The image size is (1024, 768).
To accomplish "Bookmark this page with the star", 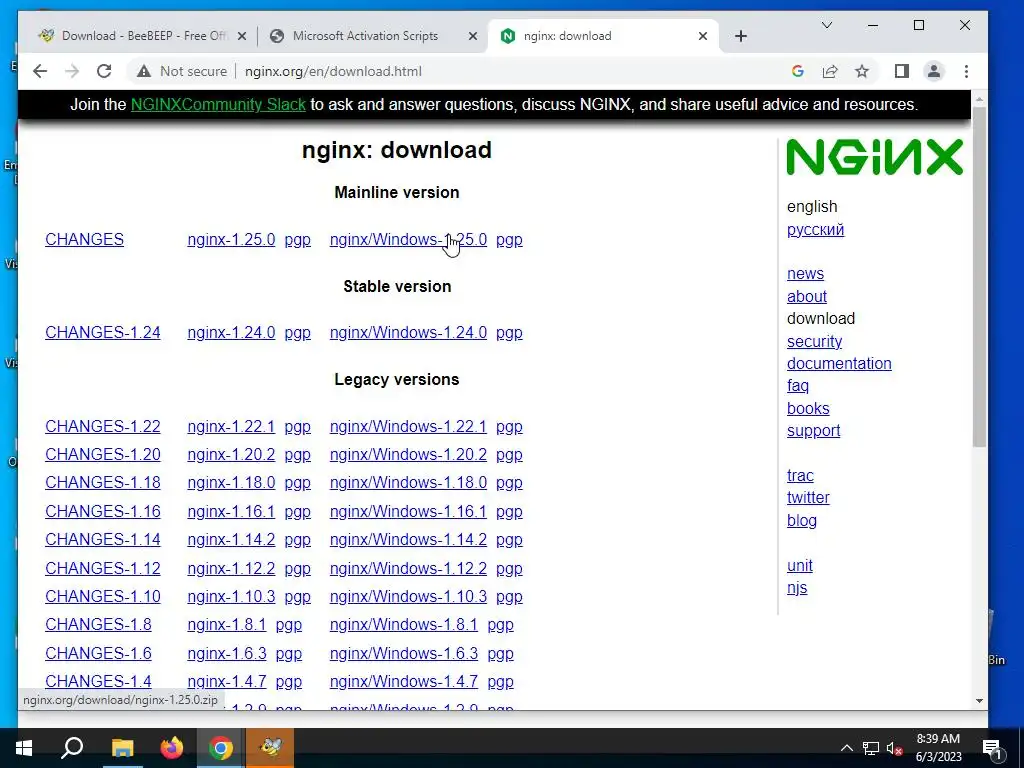I will pos(862,71).
